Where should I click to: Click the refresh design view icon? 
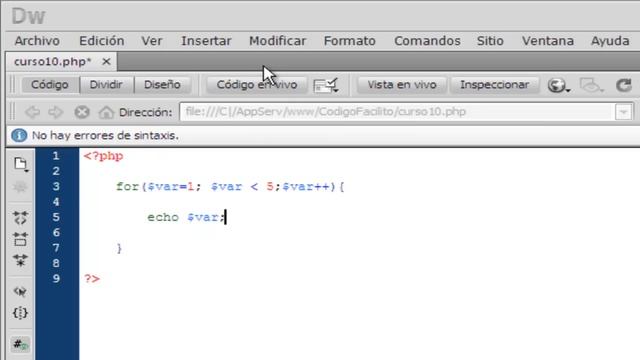624,85
